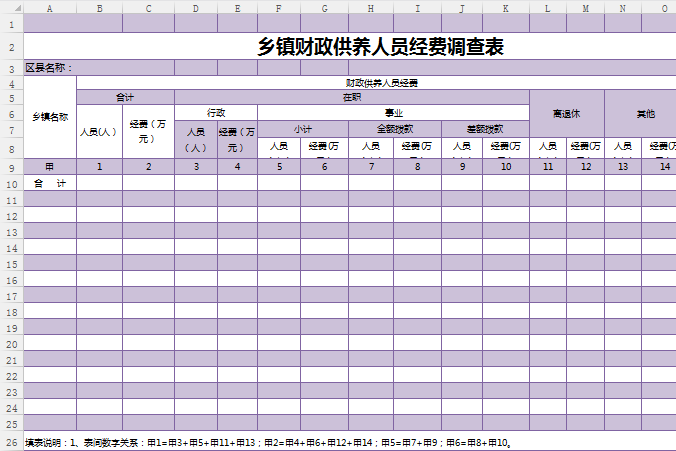
Task: Click the title cell 乡镇财政供养人员经费调查表
Action: click(x=380, y=47)
